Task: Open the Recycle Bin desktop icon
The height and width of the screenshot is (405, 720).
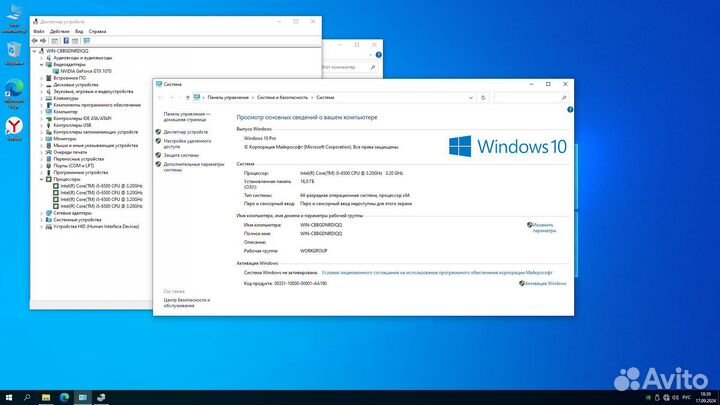Action: tap(14, 54)
